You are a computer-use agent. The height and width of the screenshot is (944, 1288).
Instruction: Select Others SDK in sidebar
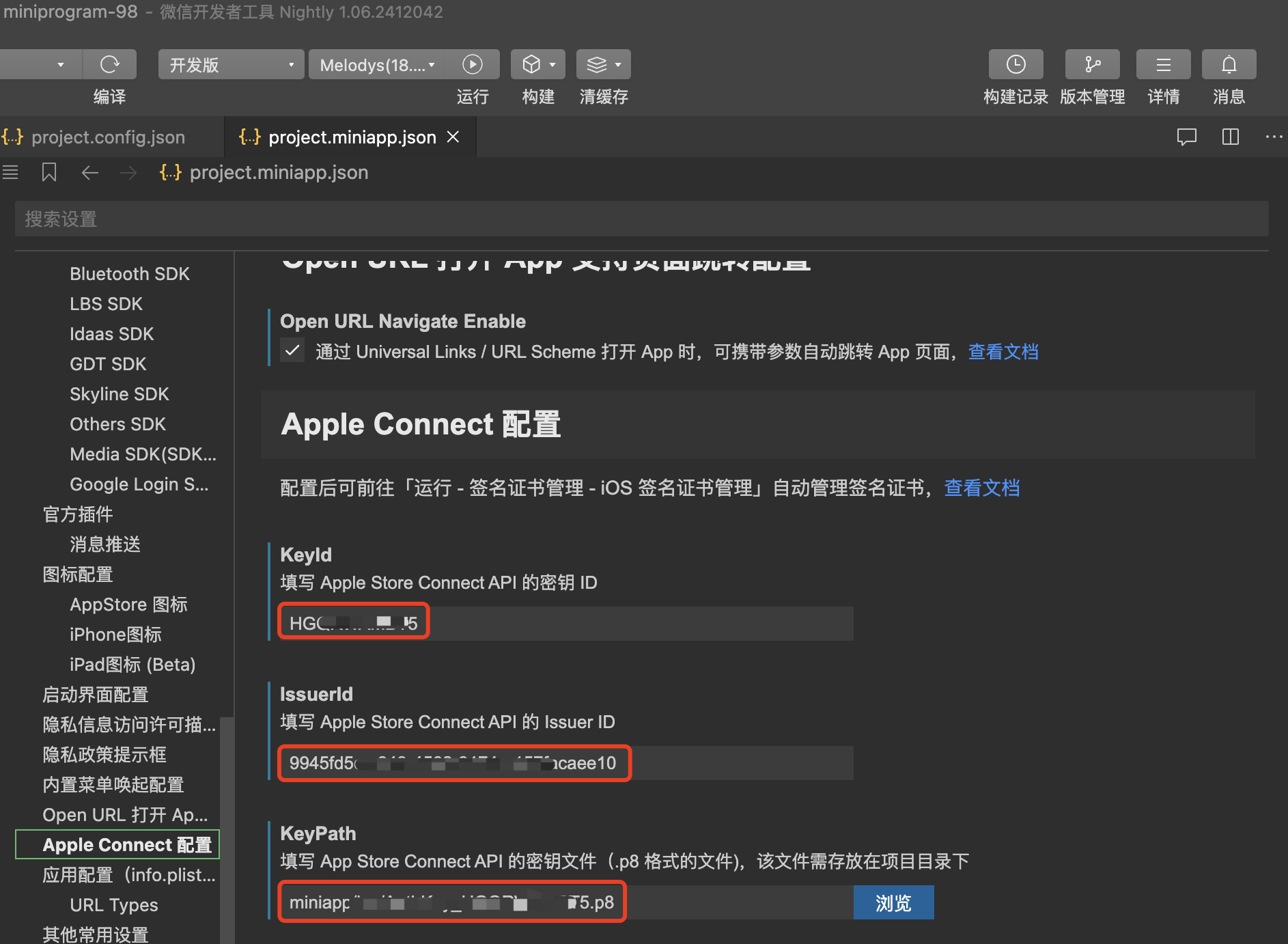pos(117,424)
